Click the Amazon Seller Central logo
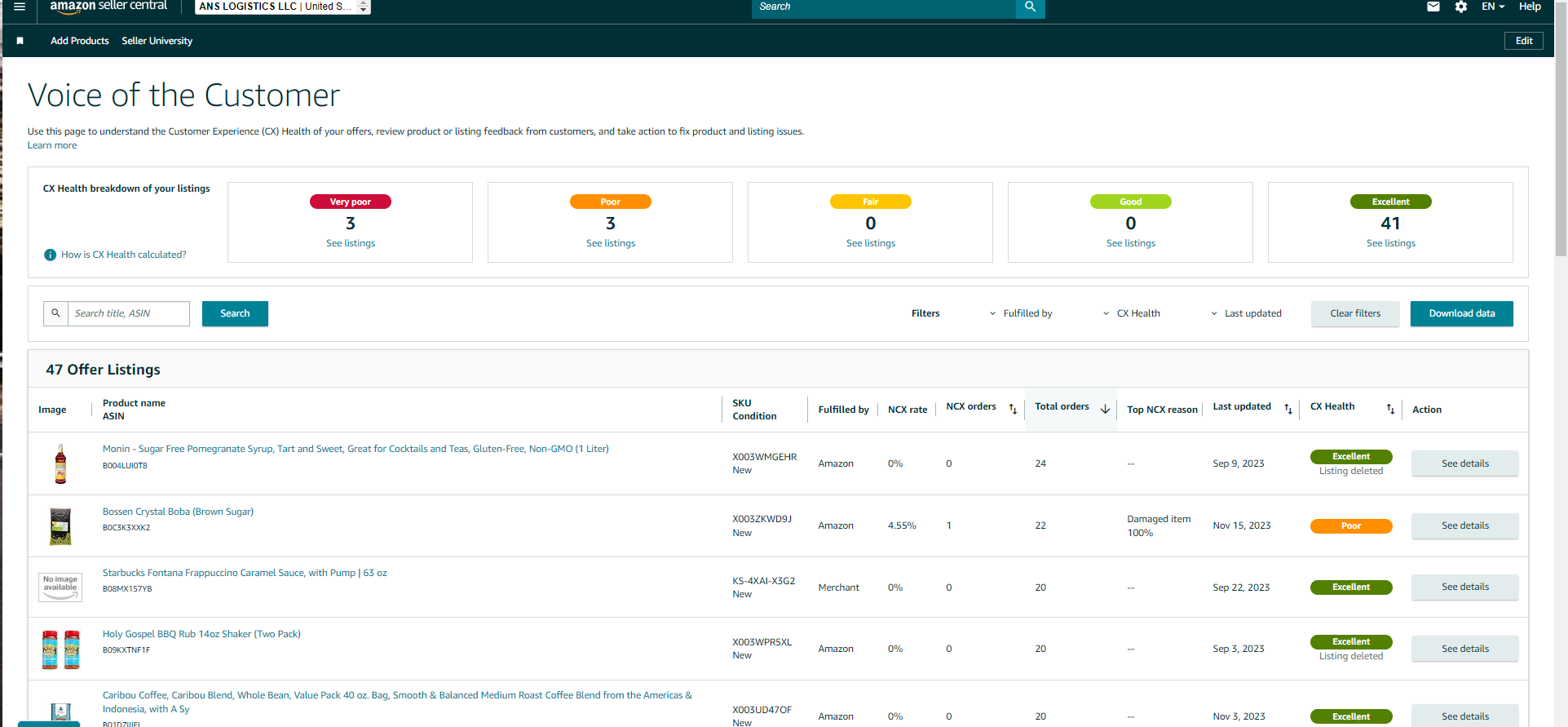The image size is (1568, 727). (108, 7)
